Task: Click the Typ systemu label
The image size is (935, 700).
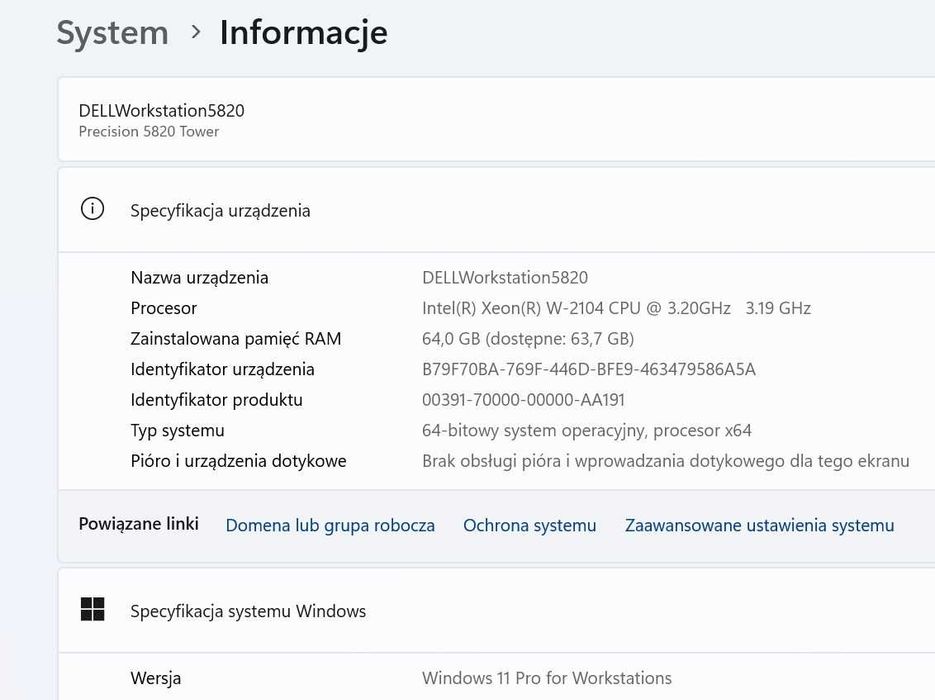Action: [x=178, y=430]
